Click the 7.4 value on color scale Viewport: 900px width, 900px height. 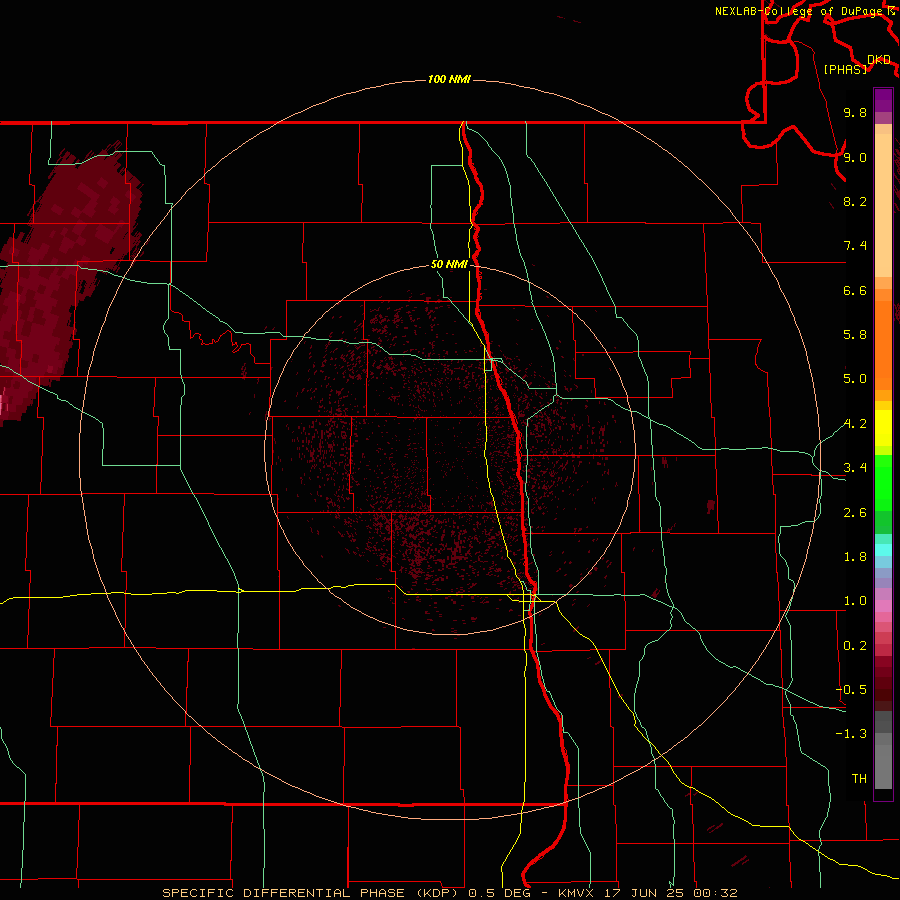pyautogui.click(x=855, y=246)
